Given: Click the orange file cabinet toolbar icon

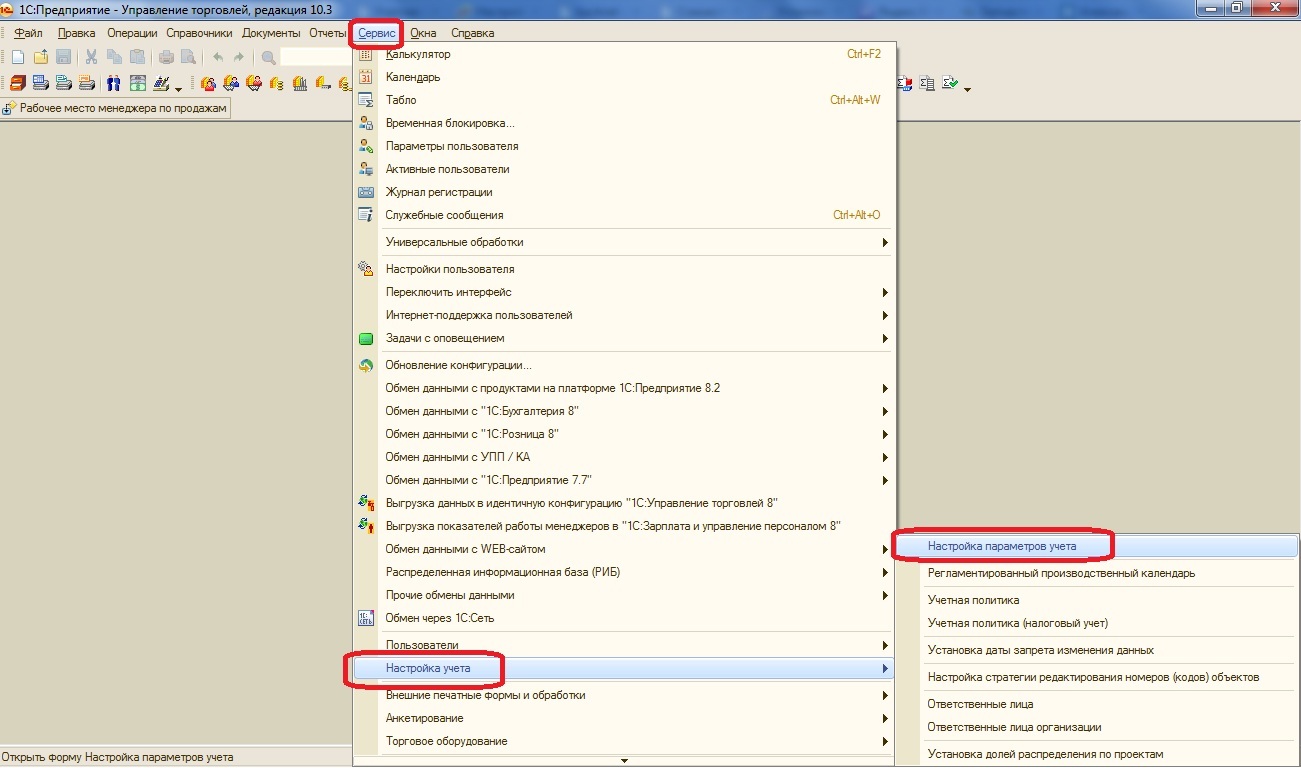Looking at the screenshot, I should [x=18, y=83].
